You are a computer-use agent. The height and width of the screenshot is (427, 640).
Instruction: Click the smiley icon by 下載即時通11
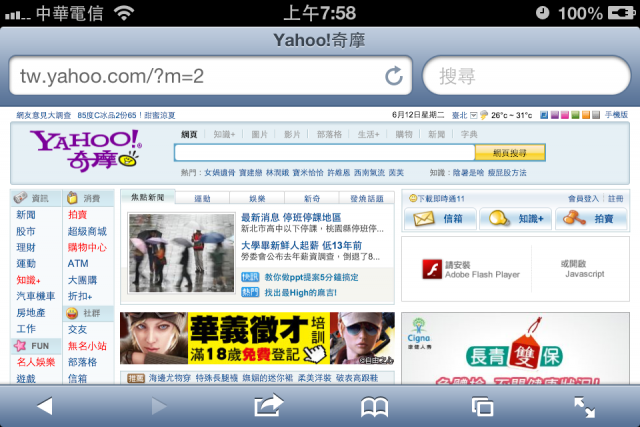[413, 198]
